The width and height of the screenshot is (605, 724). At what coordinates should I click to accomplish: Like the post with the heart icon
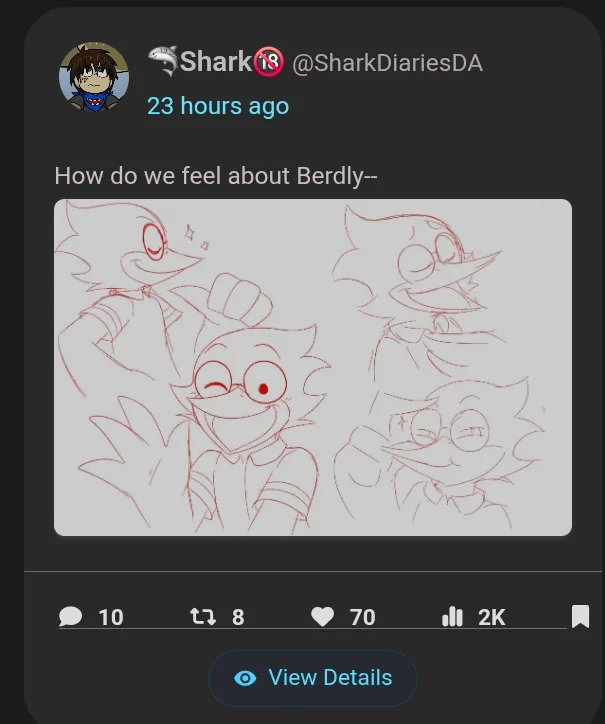coord(322,617)
